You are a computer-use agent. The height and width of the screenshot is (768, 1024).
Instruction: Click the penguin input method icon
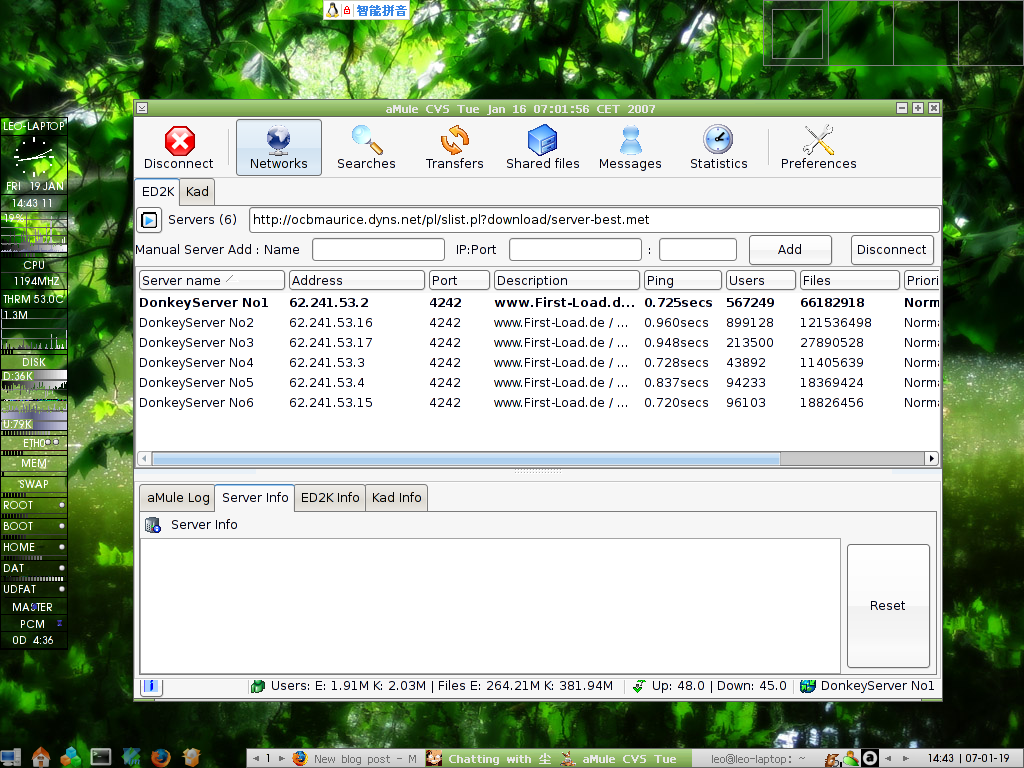click(333, 10)
